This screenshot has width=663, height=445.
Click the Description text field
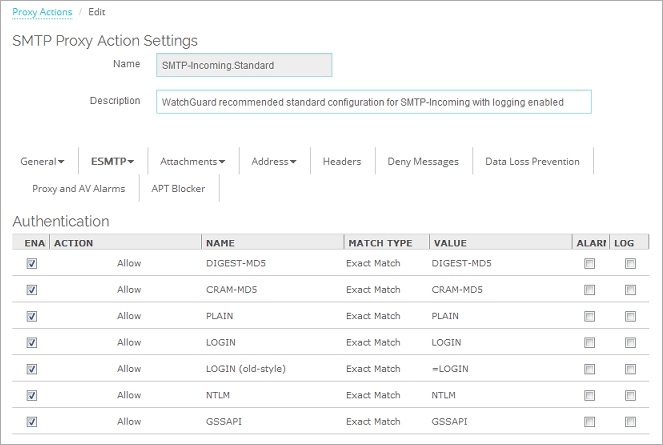coord(374,102)
